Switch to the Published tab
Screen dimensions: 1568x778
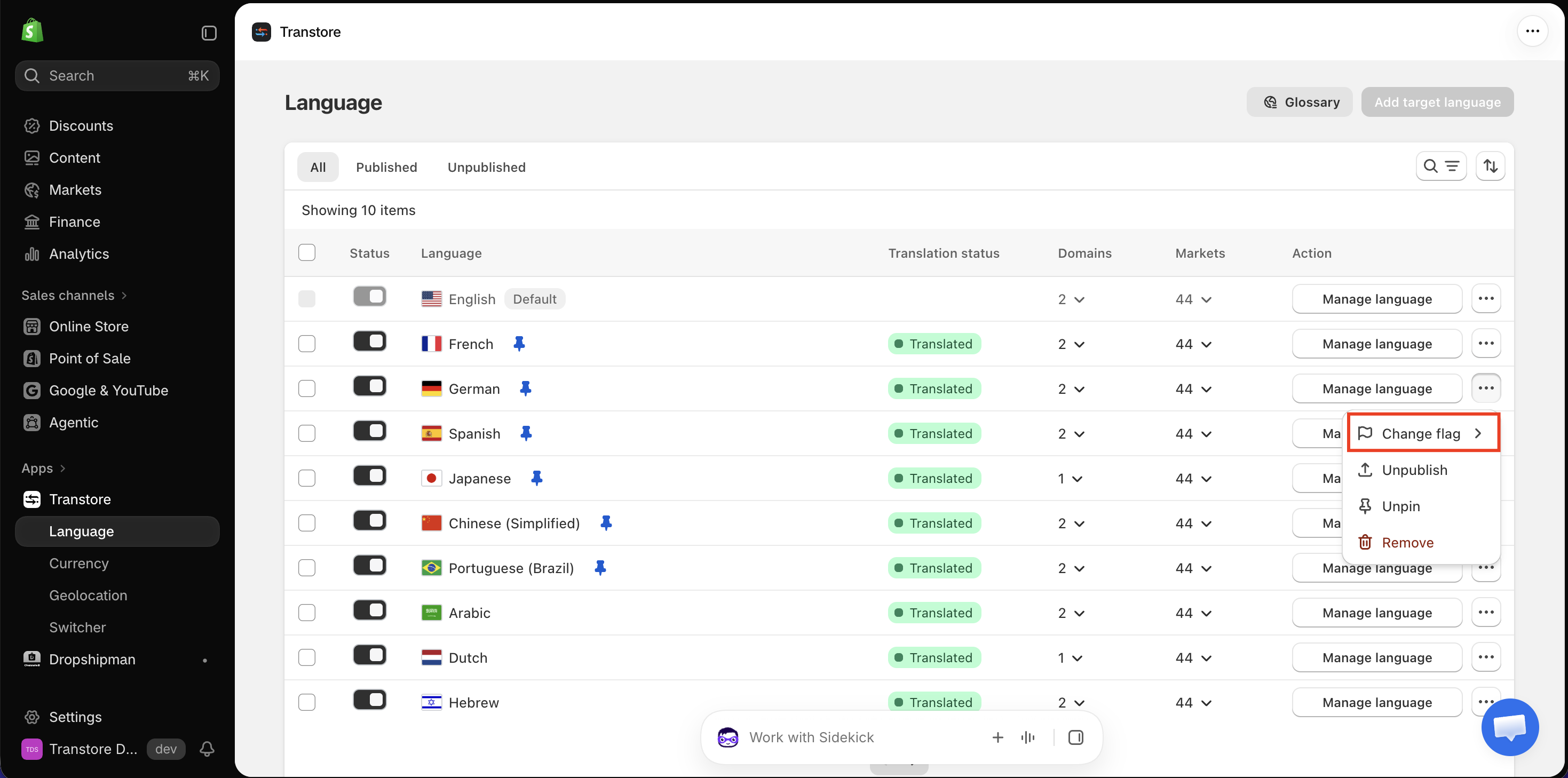(386, 167)
